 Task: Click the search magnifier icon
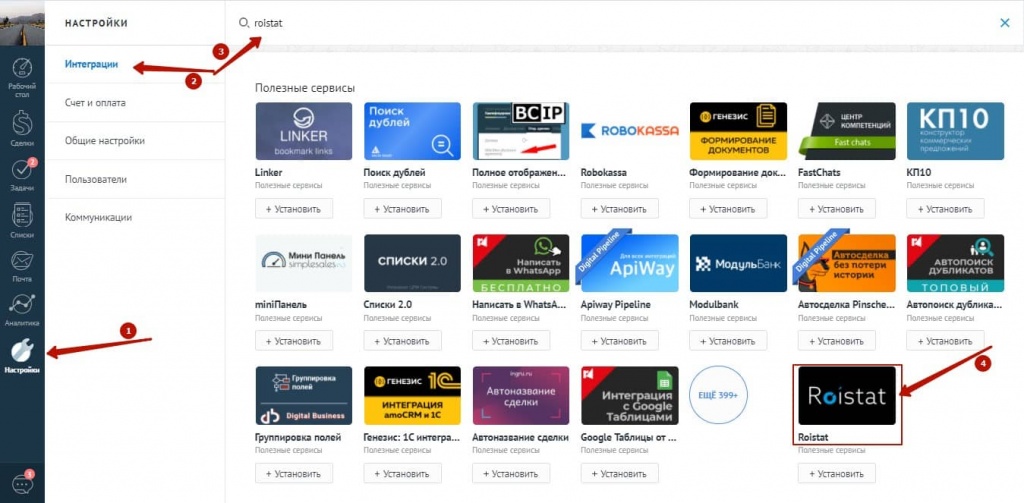(244, 23)
